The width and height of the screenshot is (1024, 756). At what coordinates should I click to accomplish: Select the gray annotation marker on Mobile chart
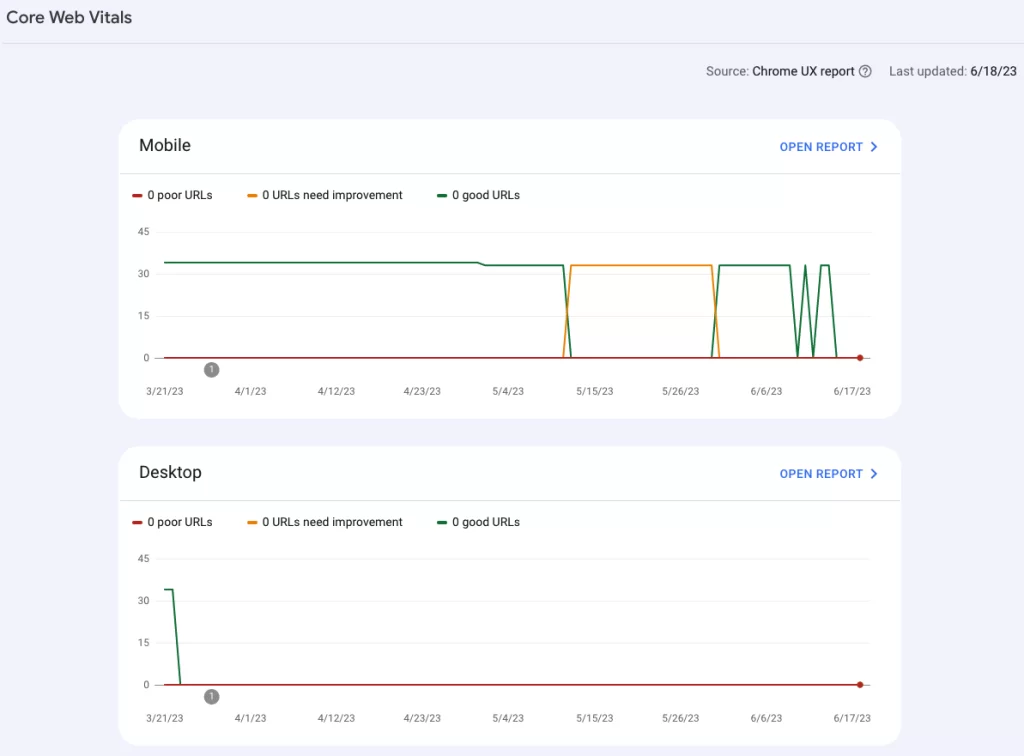click(x=212, y=370)
